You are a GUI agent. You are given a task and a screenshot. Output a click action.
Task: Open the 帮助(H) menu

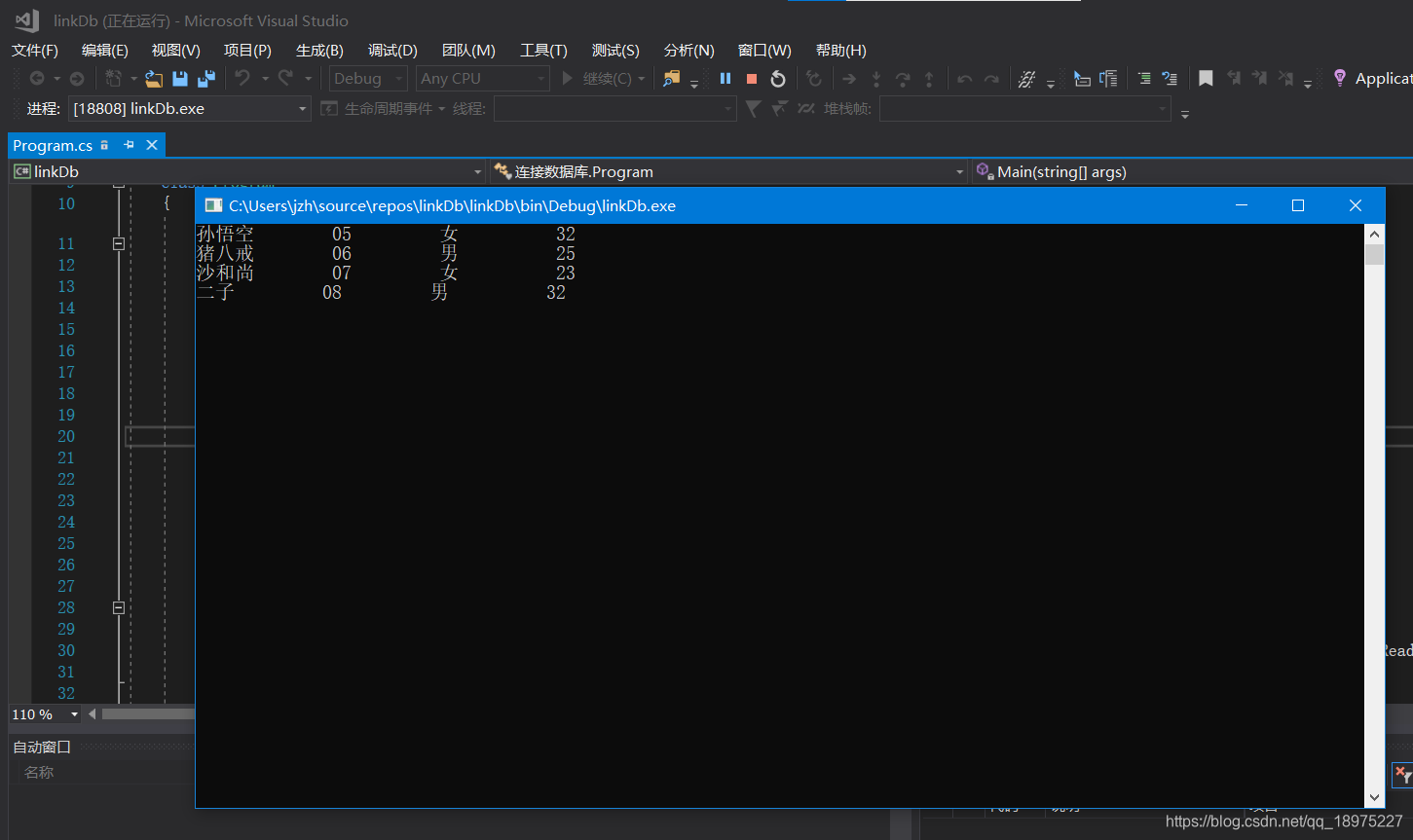click(x=841, y=51)
